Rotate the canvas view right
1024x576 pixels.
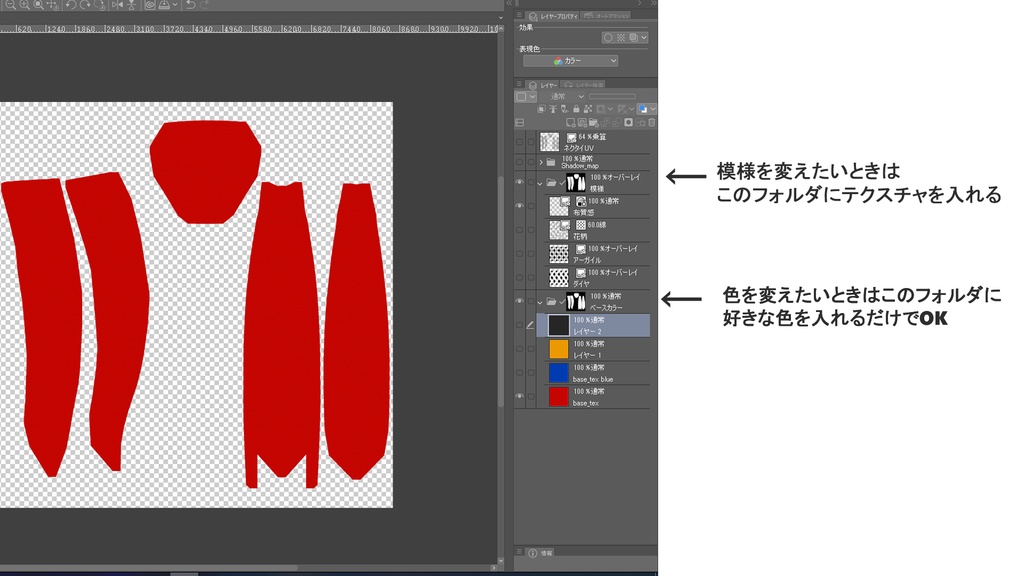point(85,5)
